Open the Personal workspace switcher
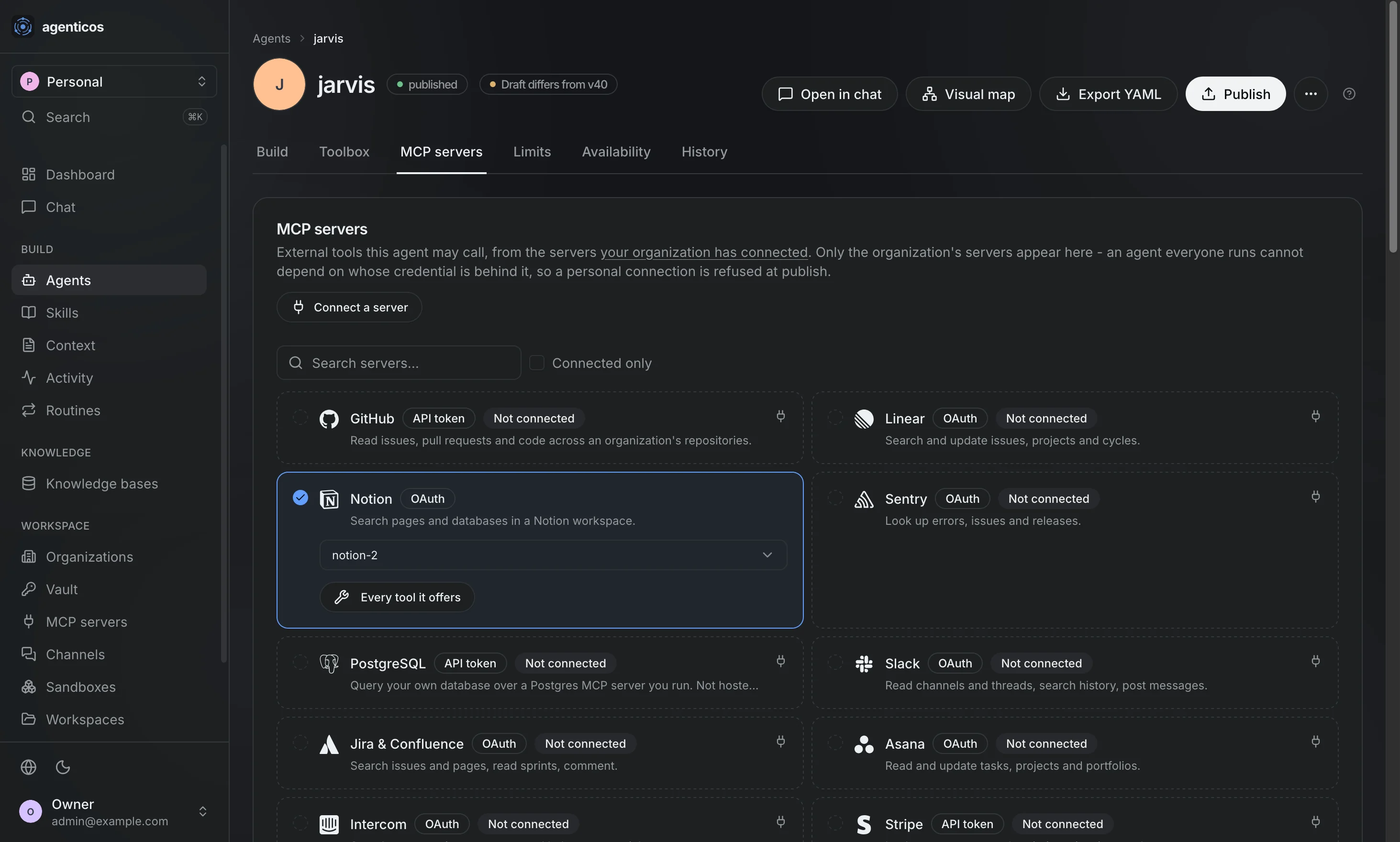 point(114,82)
